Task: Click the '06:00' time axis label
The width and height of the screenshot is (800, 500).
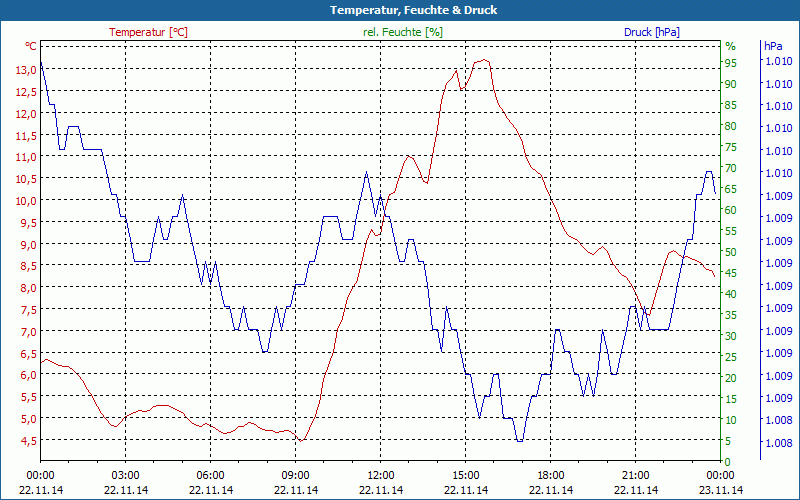Action: pyautogui.click(x=211, y=476)
